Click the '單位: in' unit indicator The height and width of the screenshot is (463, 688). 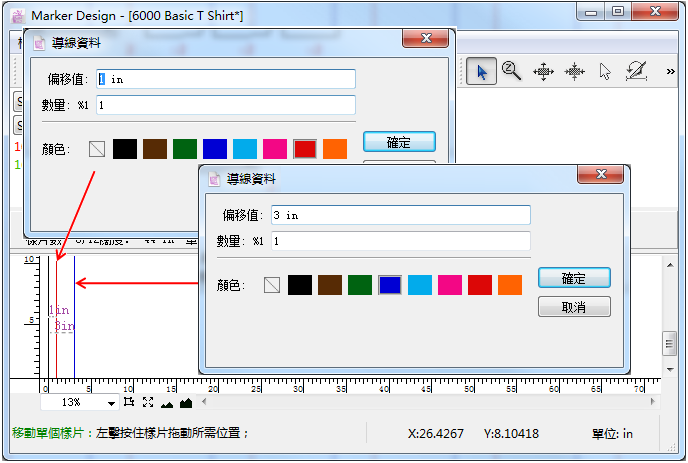(612, 434)
